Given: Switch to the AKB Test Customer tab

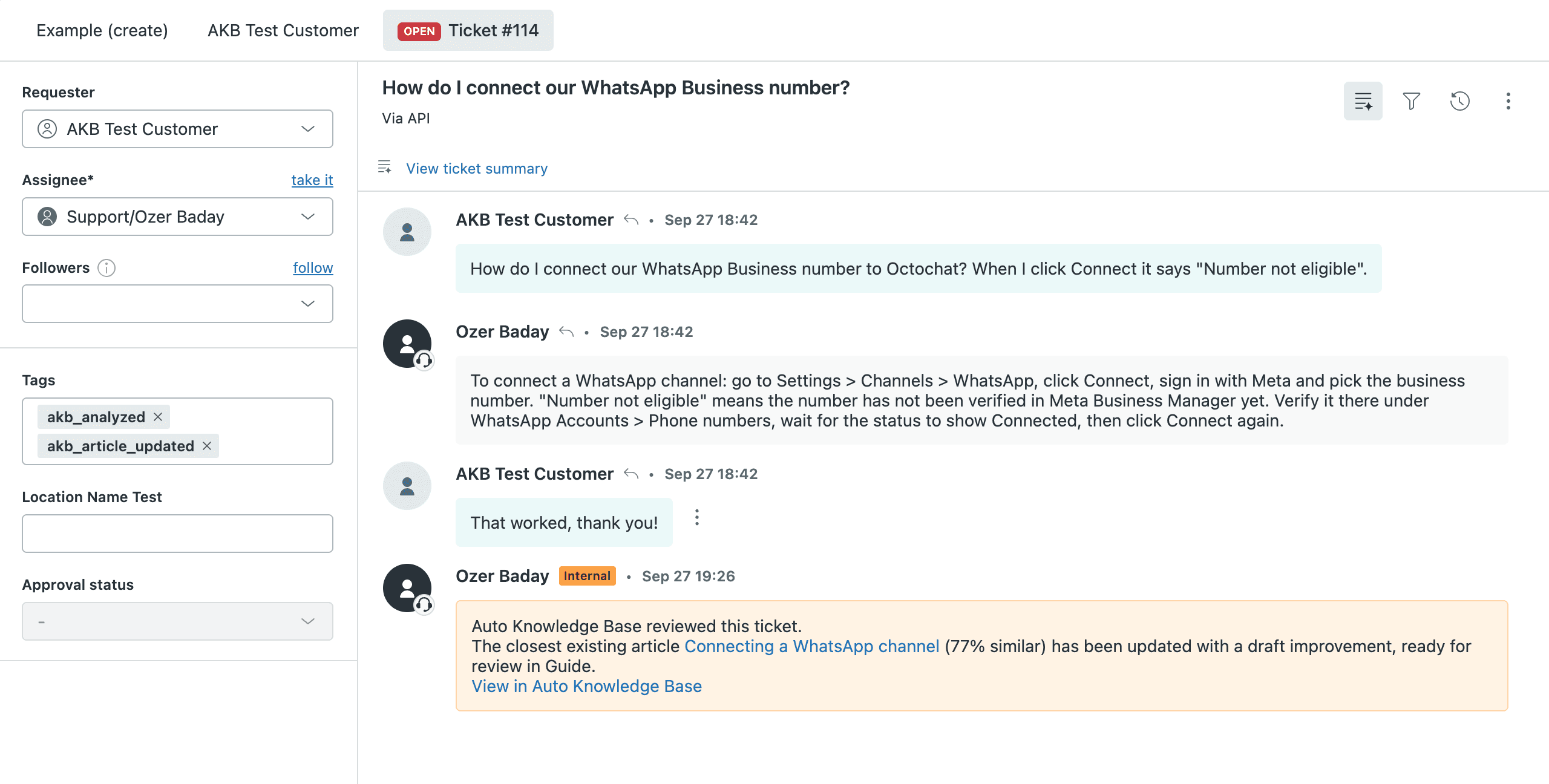Looking at the screenshot, I should pos(283,30).
